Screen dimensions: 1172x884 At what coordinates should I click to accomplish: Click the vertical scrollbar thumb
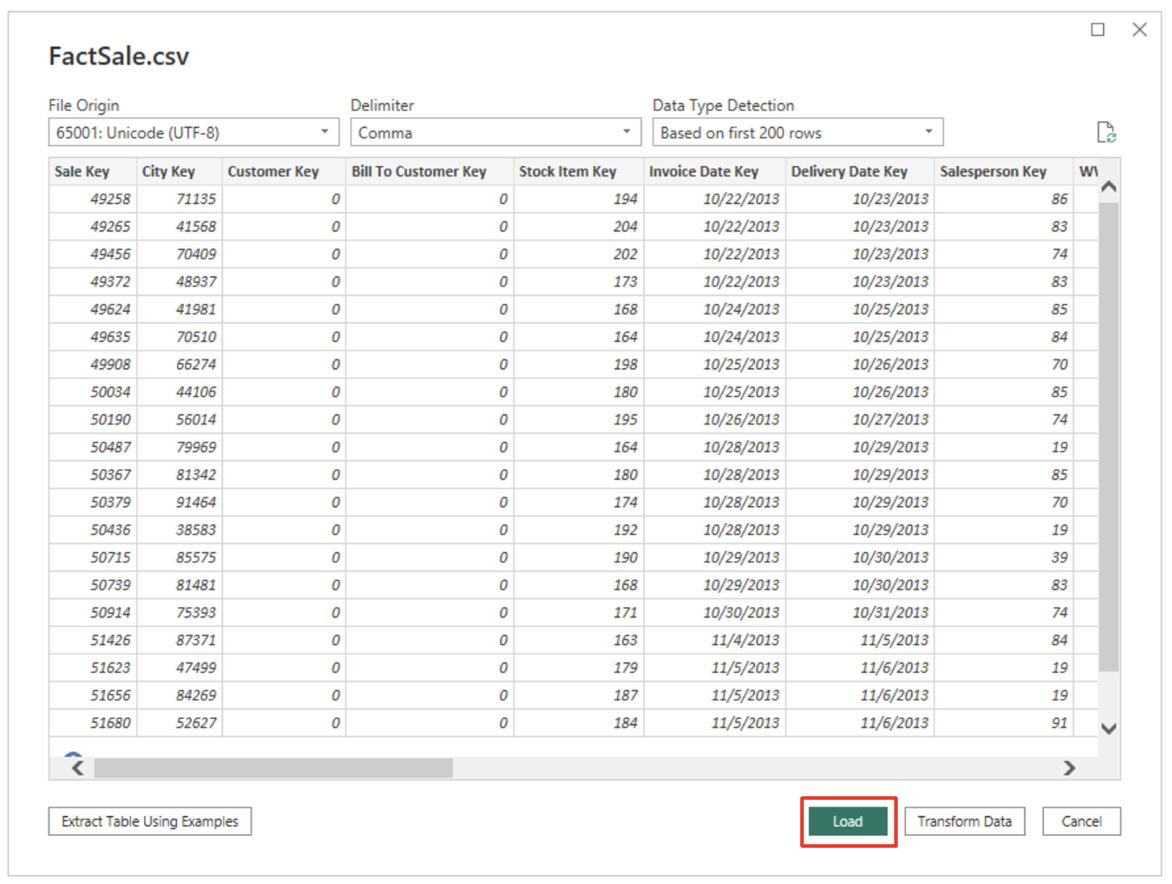1108,437
